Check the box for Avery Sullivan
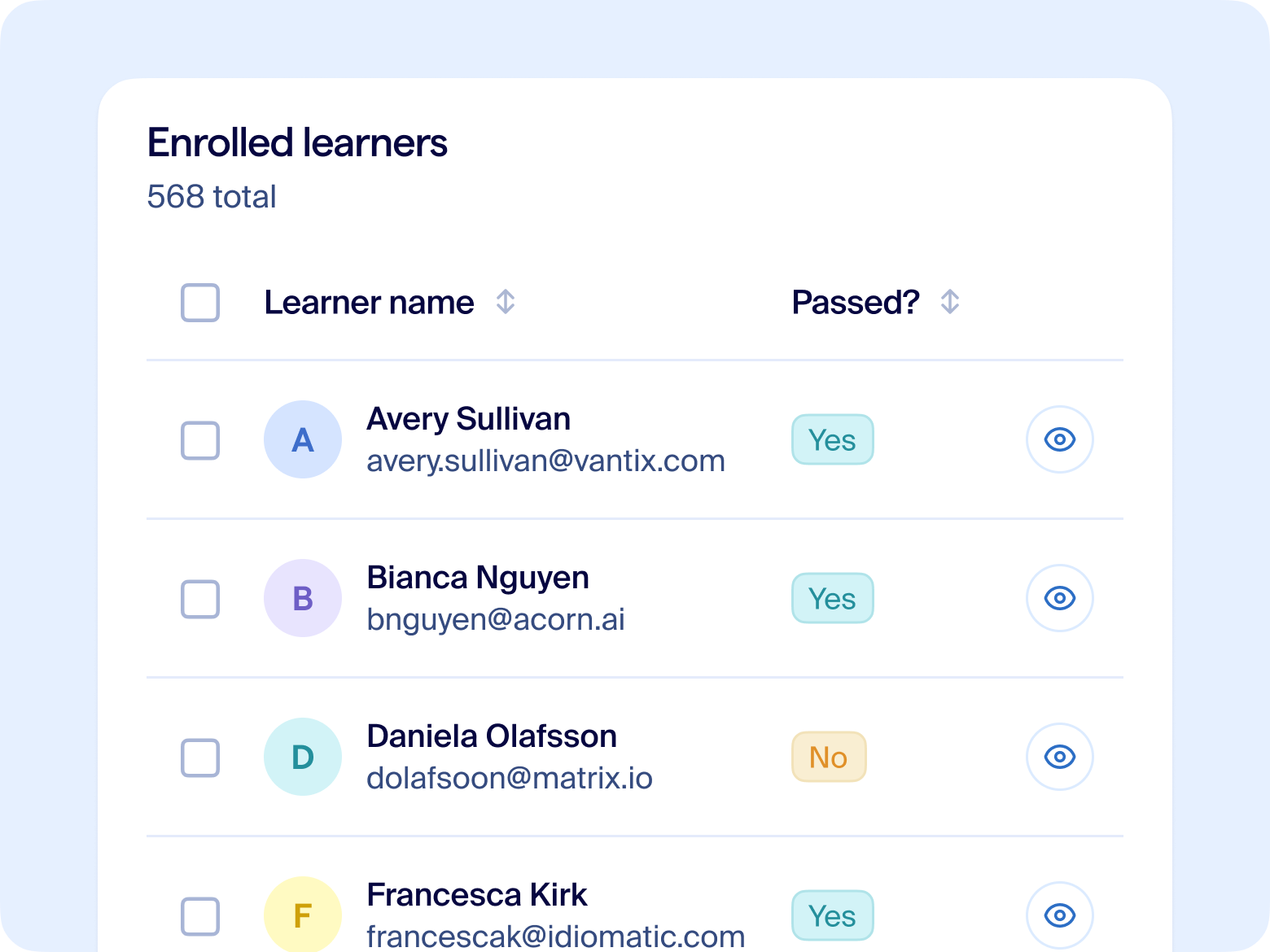Viewport: 1270px width, 952px height. tap(200, 440)
